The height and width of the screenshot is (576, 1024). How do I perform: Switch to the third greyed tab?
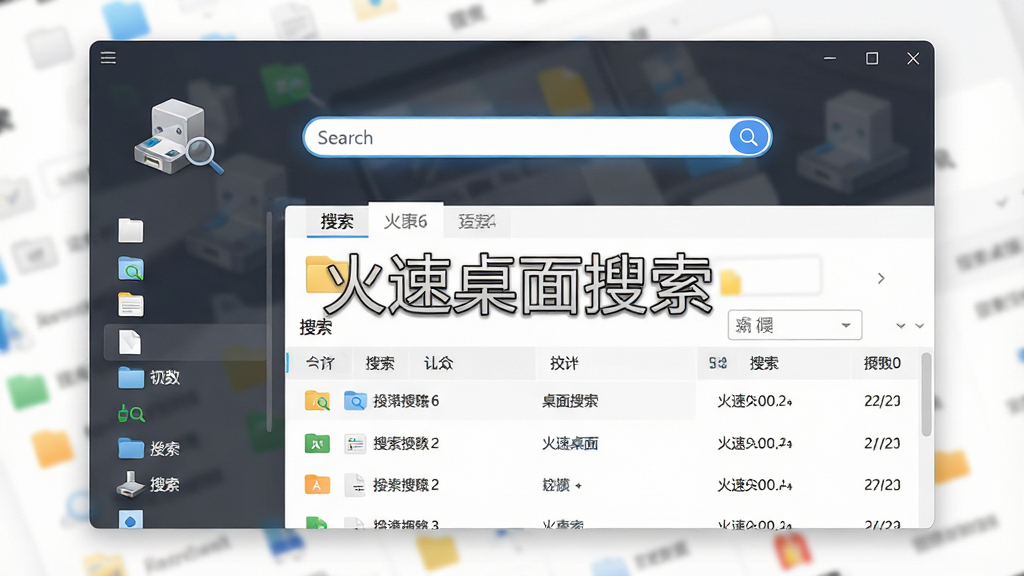tap(477, 222)
